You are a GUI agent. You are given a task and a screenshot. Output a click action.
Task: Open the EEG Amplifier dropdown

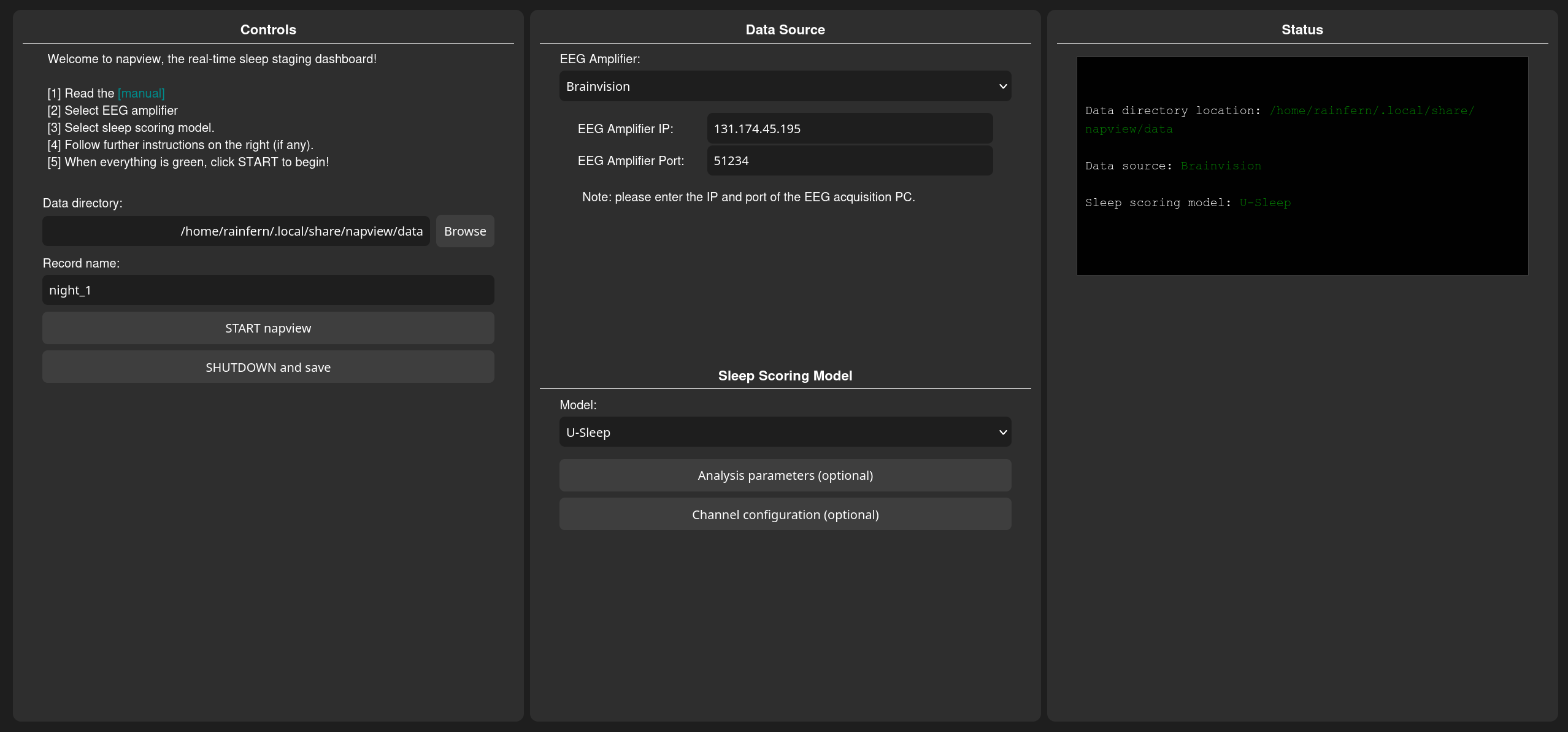(x=785, y=86)
